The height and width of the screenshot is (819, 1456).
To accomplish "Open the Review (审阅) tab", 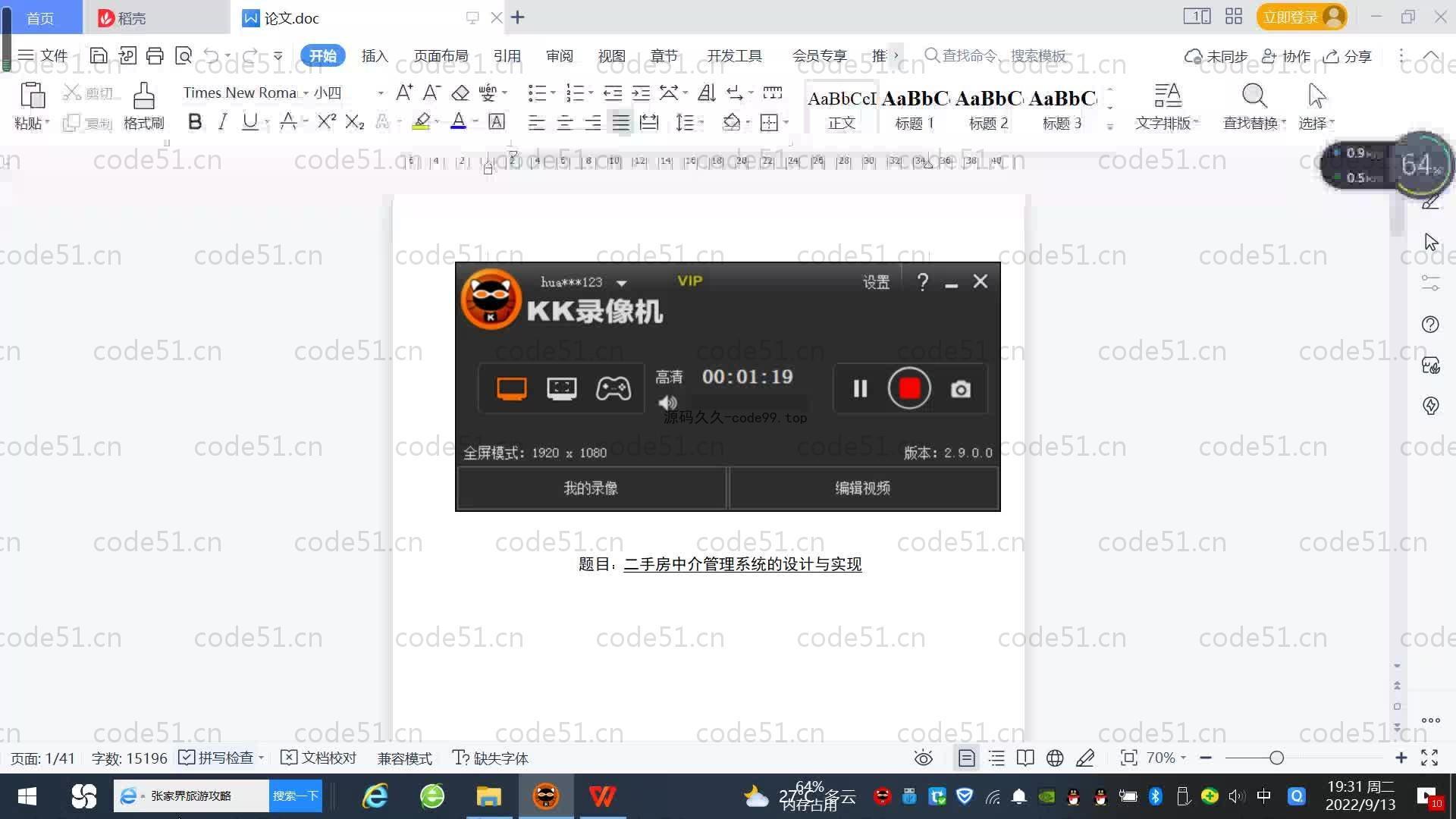I will (x=560, y=56).
